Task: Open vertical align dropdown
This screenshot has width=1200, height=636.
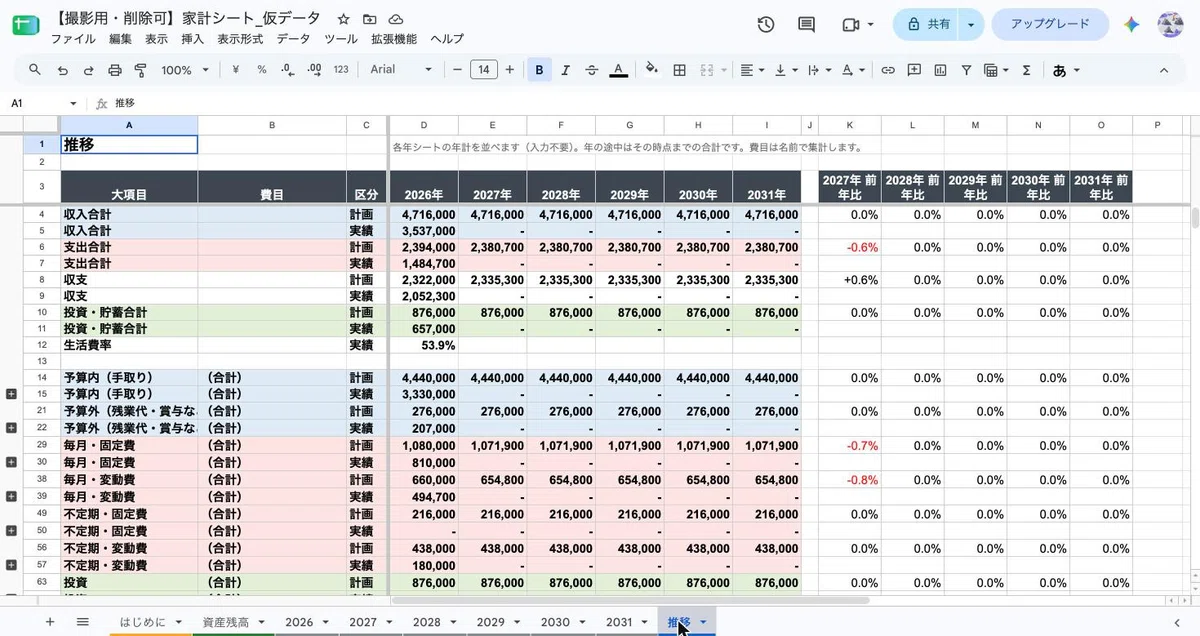Action: 786,70
